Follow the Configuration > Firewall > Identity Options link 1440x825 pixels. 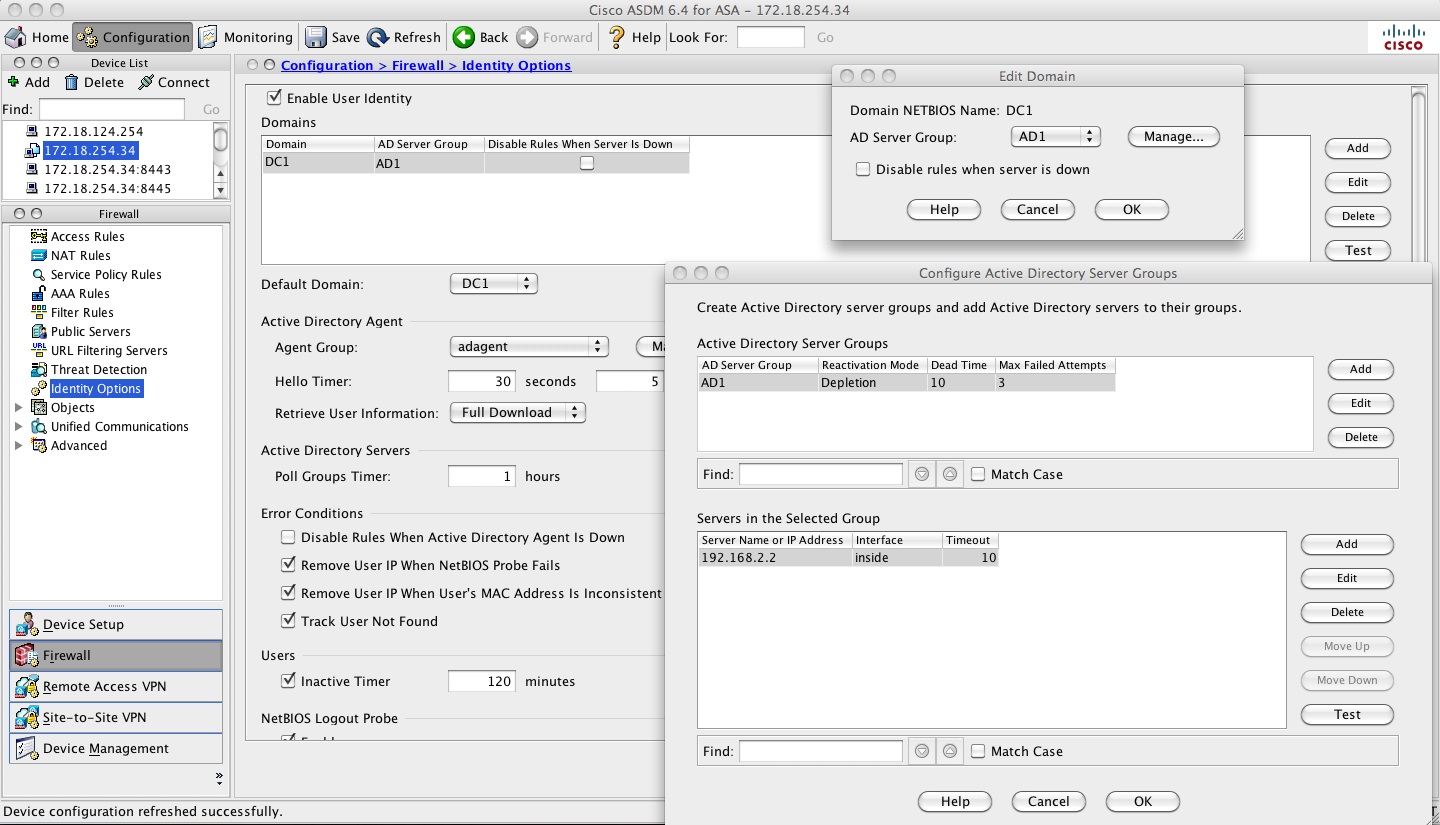426,66
